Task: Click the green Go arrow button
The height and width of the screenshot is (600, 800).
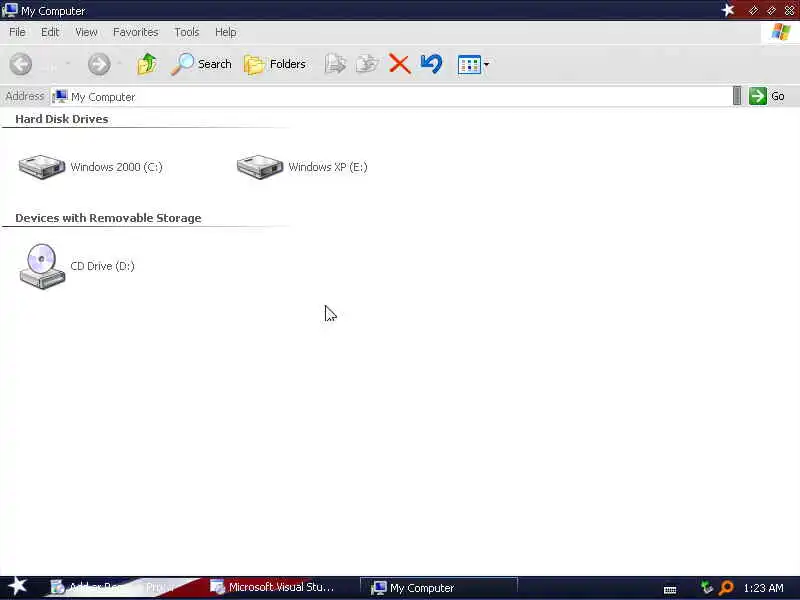Action: tap(758, 96)
